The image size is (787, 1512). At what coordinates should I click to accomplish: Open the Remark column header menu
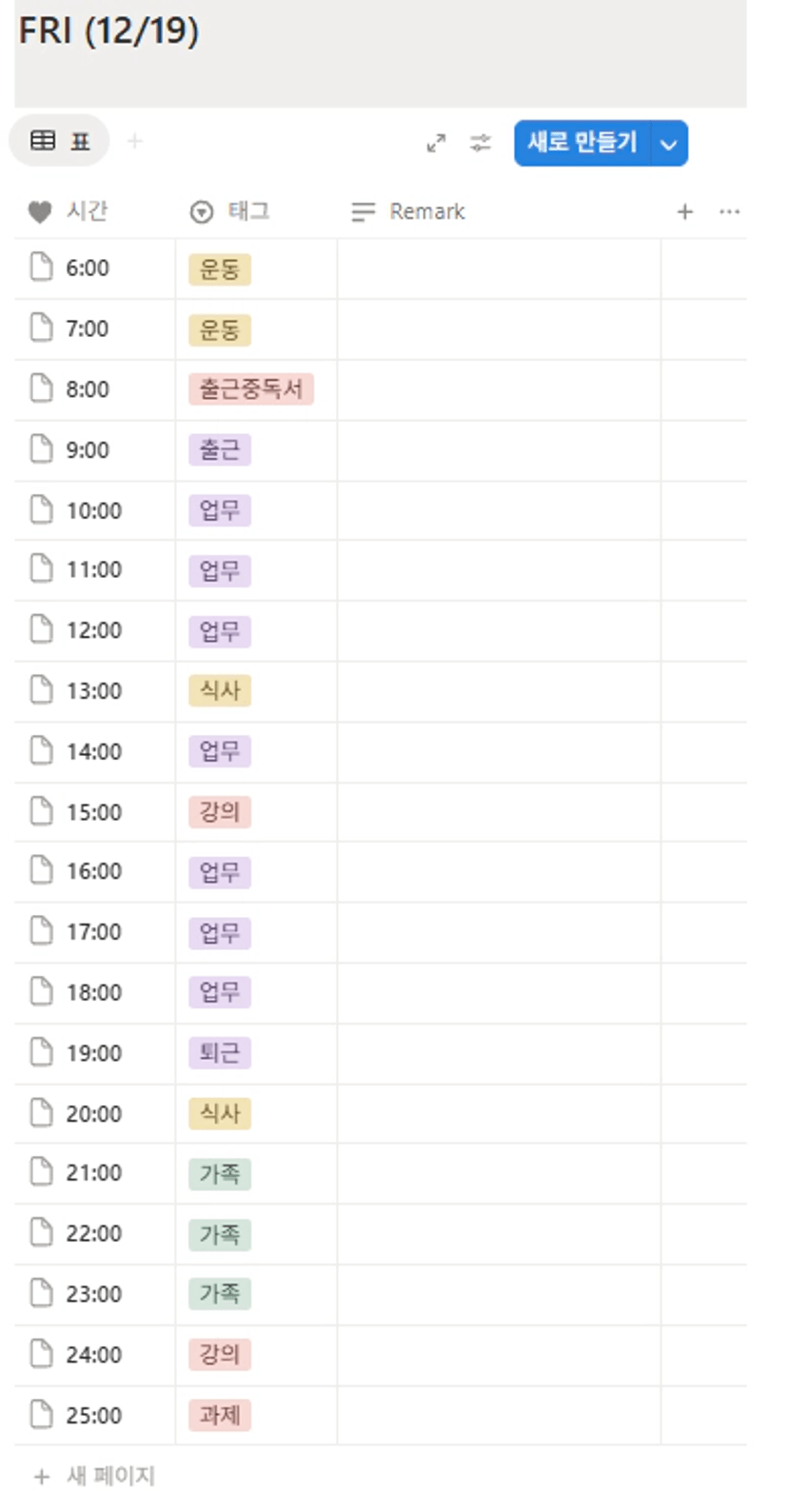[x=409, y=211]
